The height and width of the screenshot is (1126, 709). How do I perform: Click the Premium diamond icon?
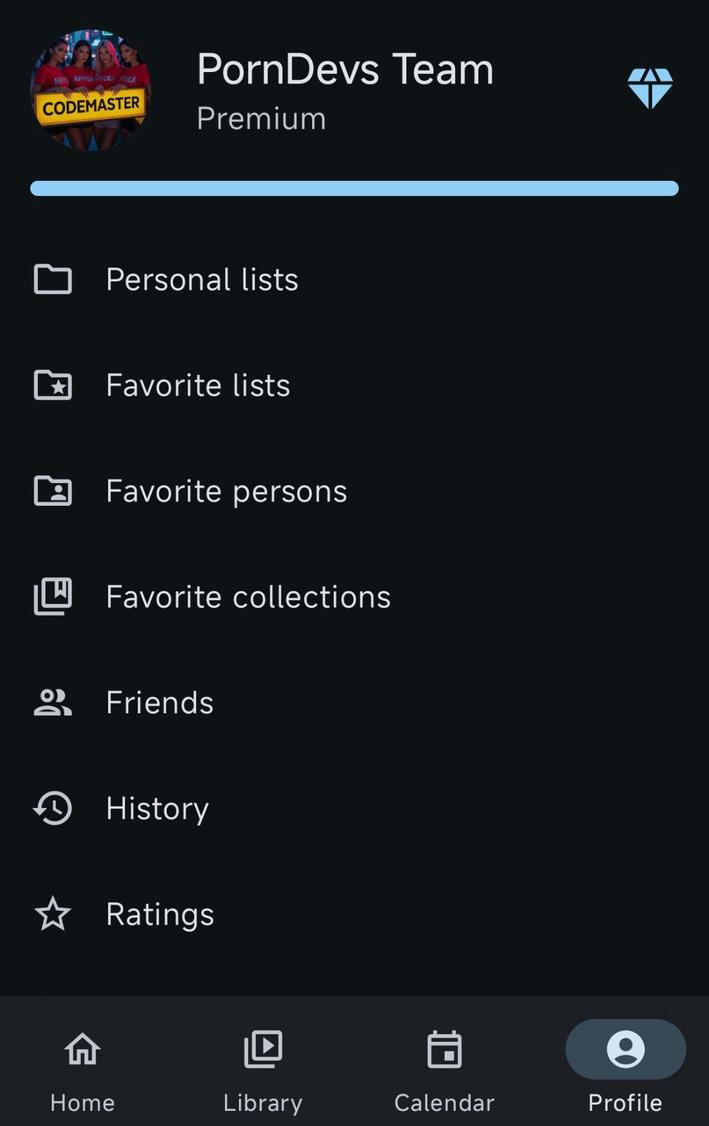coord(649,88)
